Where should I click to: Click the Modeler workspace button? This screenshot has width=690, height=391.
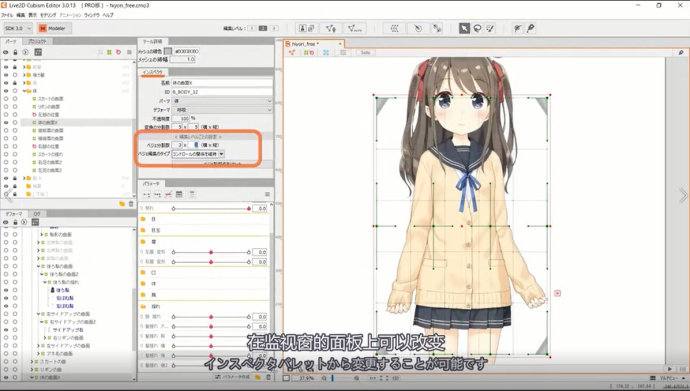[x=54, y=28]
